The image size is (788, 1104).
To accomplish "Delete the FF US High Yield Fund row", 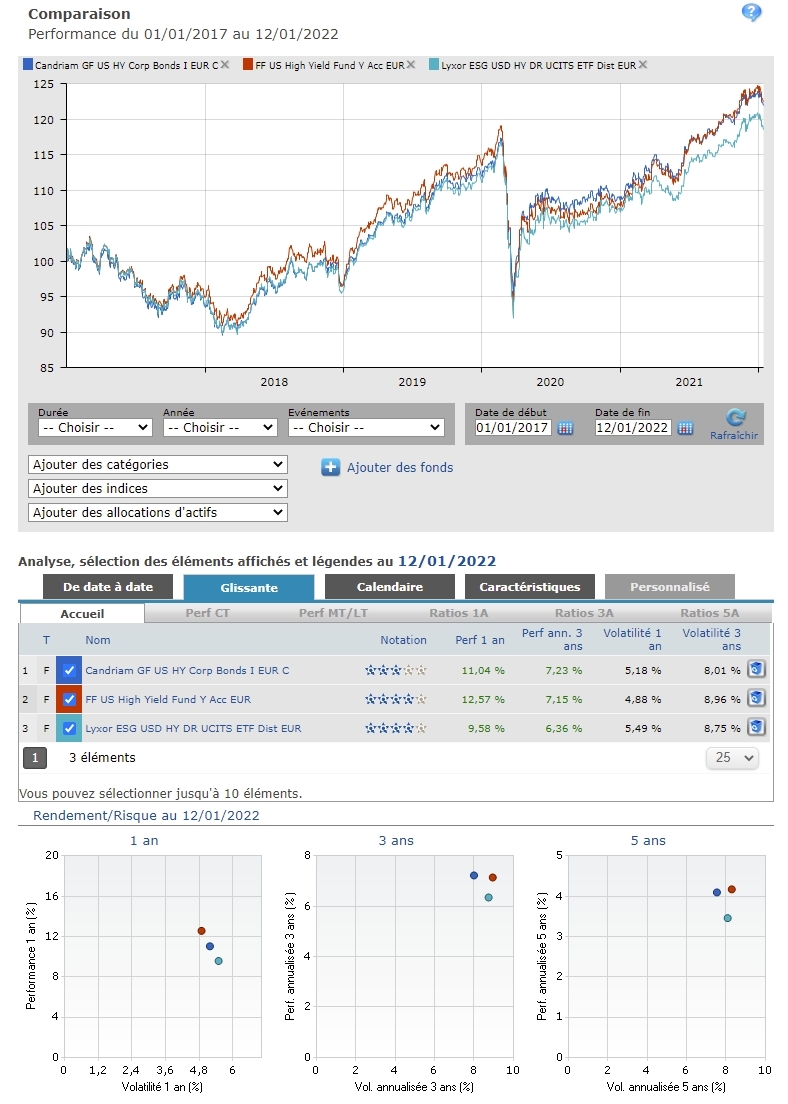I will 757,698.
